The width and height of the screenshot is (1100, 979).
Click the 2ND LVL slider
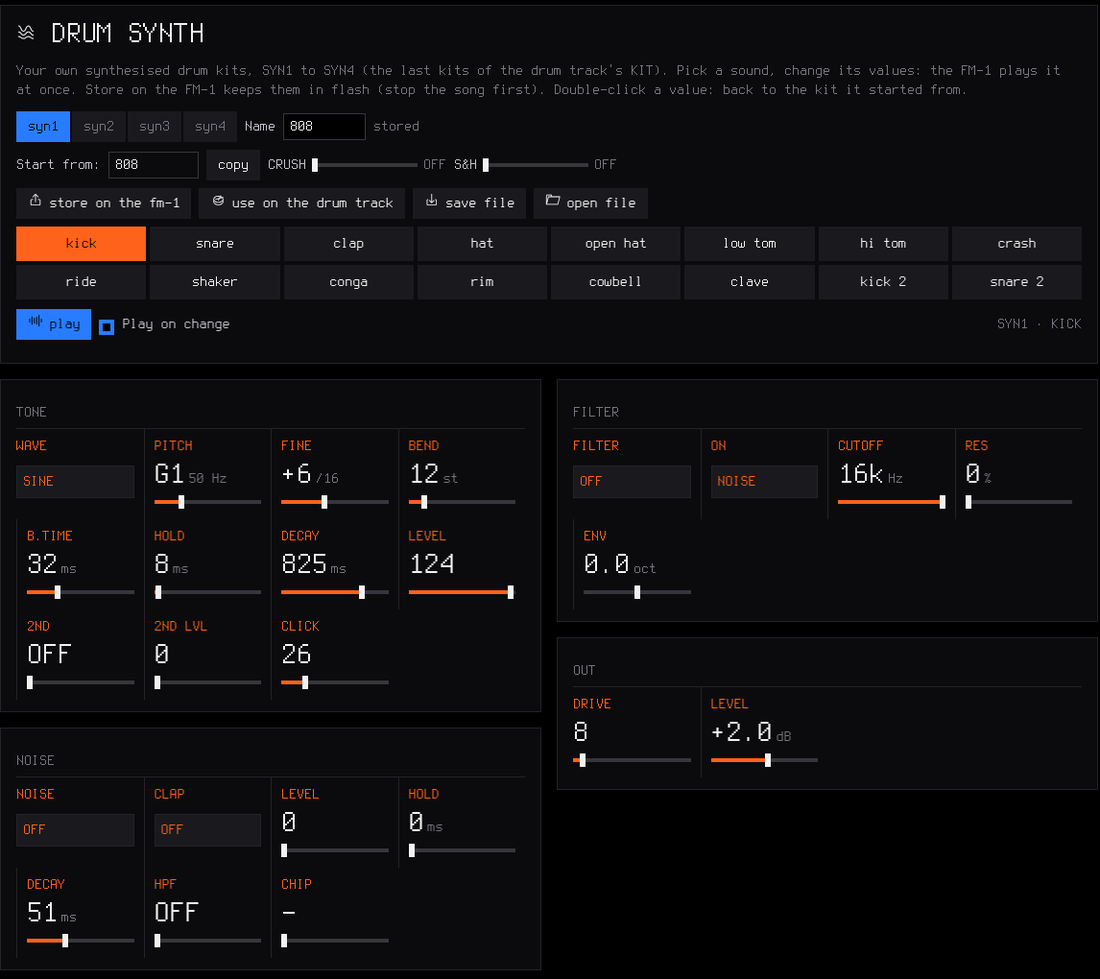pos(208,682)
